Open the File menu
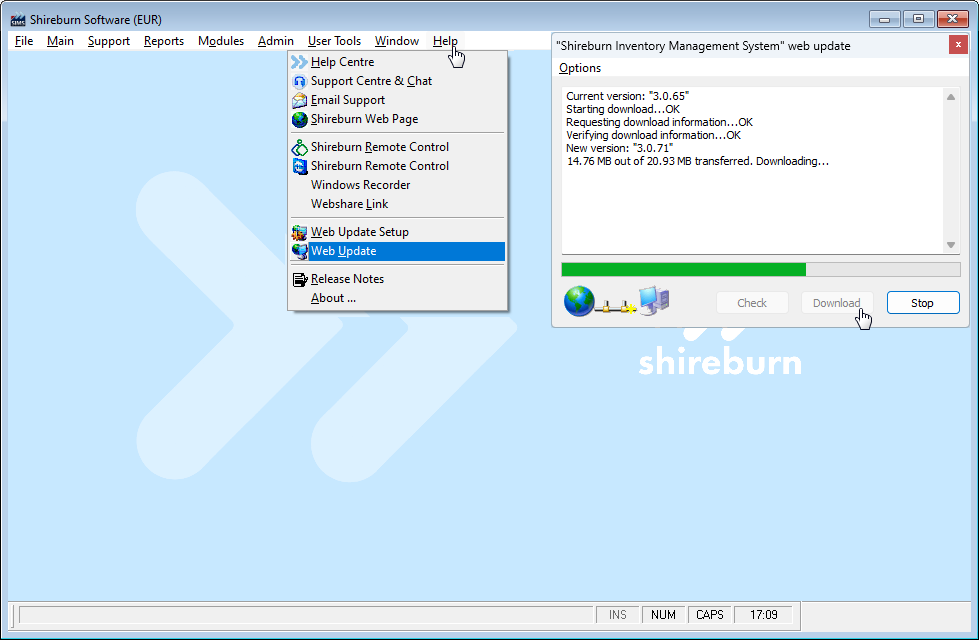 tap(24, 41)
